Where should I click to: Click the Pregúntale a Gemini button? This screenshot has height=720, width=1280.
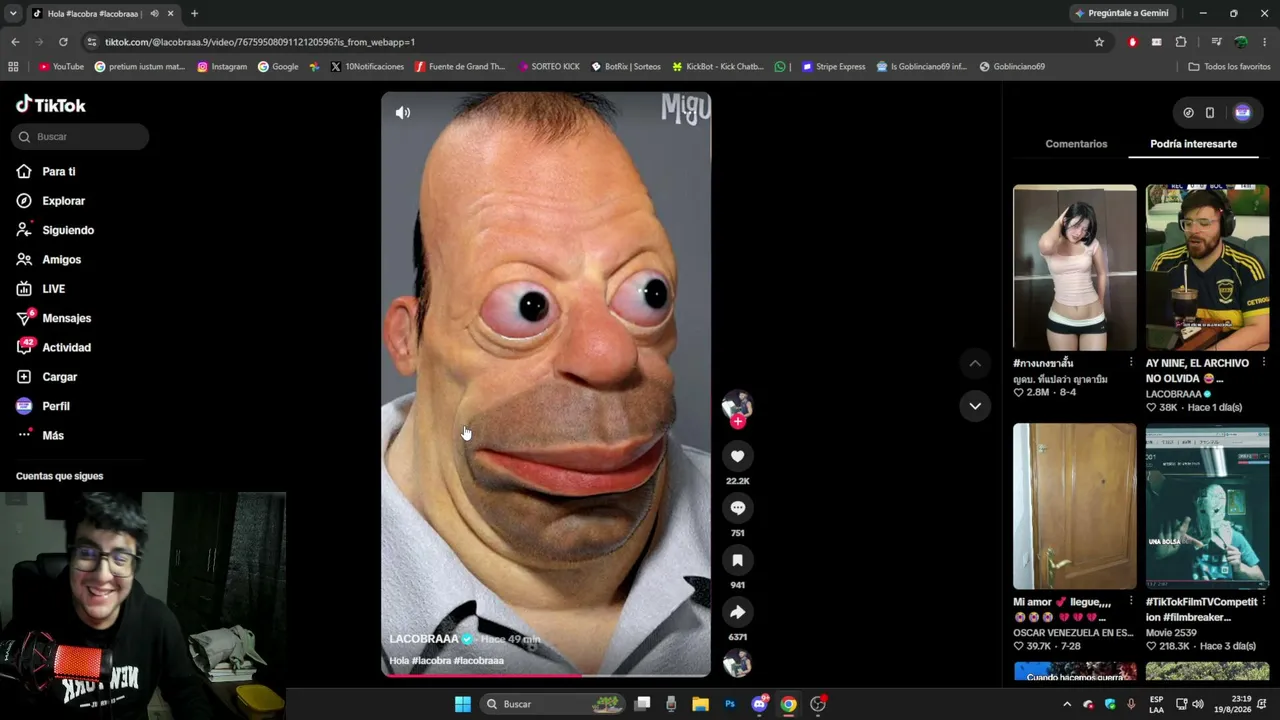[x=1121, y=13]
